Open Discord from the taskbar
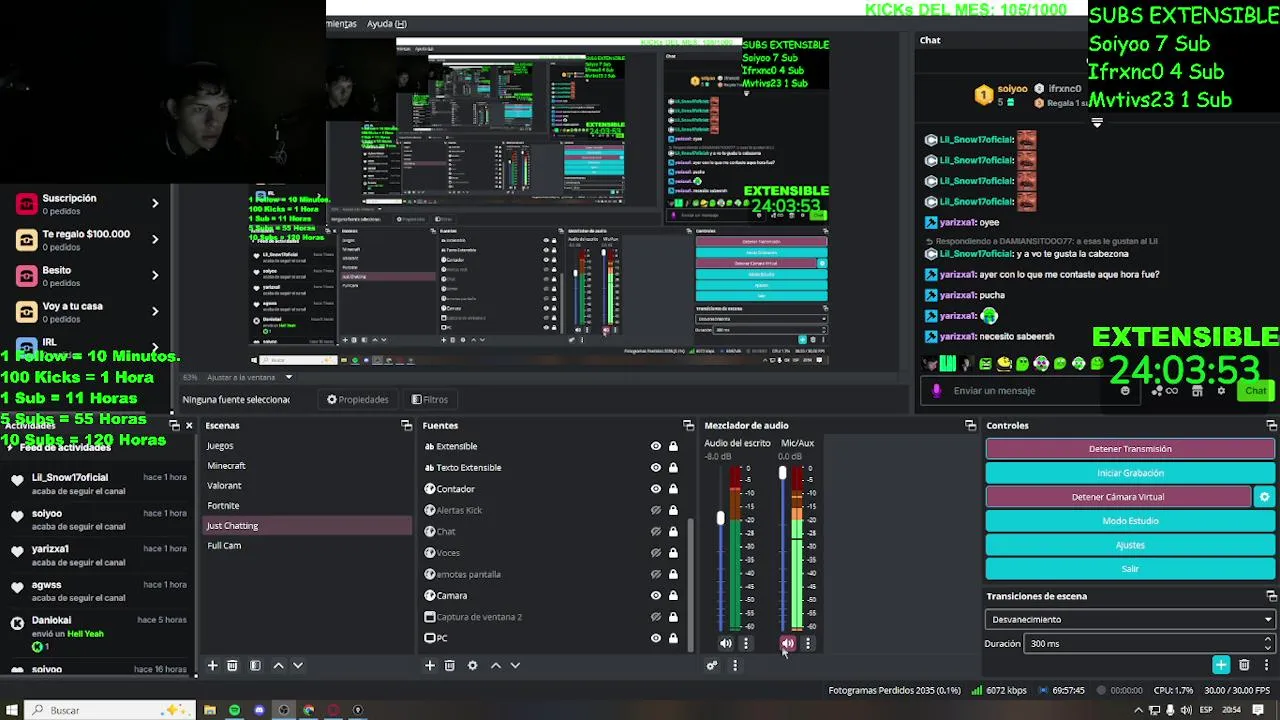Screen dimensions: 1280x720 [x=259, y=710]
